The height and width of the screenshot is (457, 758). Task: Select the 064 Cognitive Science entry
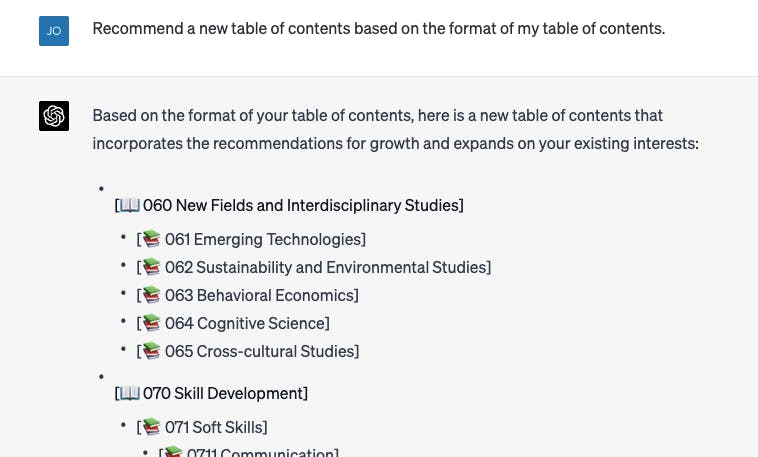coord(233,324)
